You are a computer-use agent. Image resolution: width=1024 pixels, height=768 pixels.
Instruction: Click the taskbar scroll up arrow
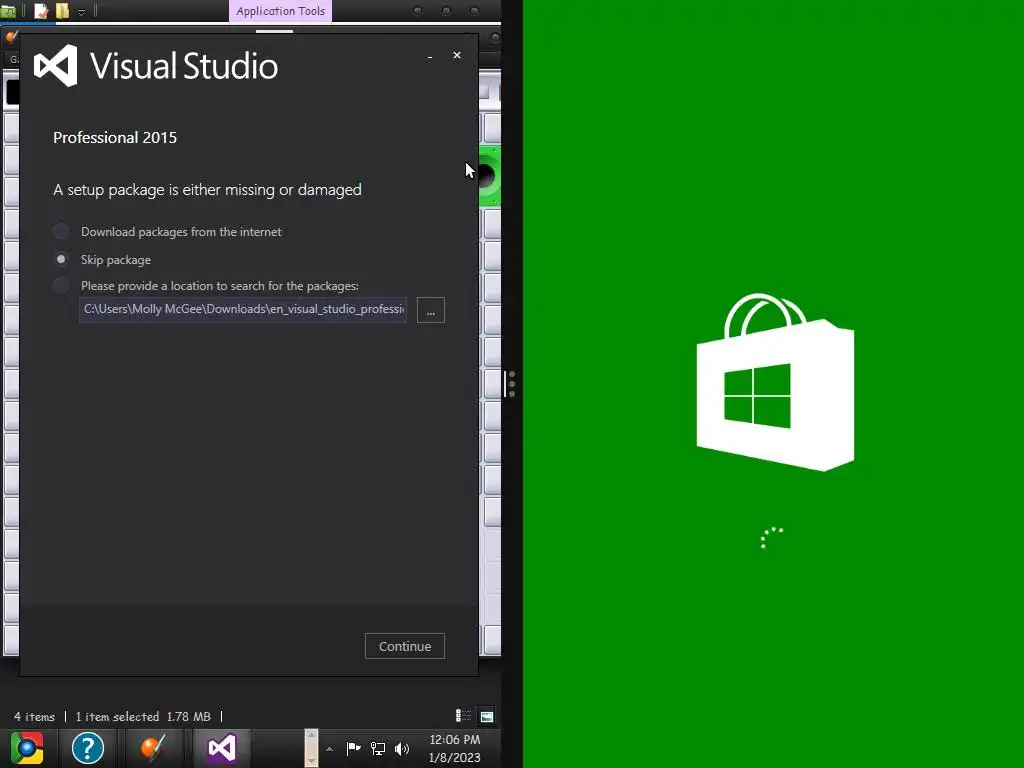coord(312,735)
